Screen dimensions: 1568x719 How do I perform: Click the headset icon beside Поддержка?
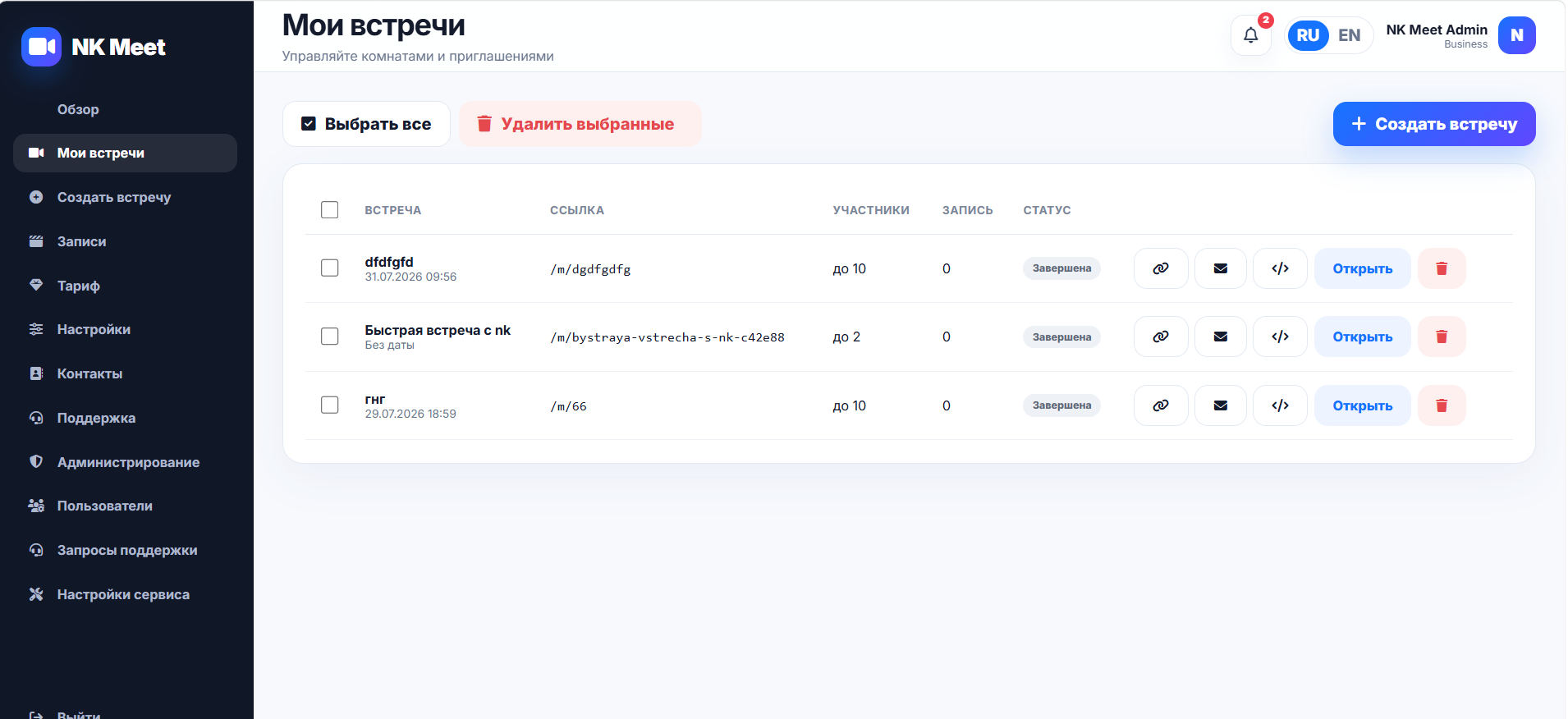pos(36,418)
